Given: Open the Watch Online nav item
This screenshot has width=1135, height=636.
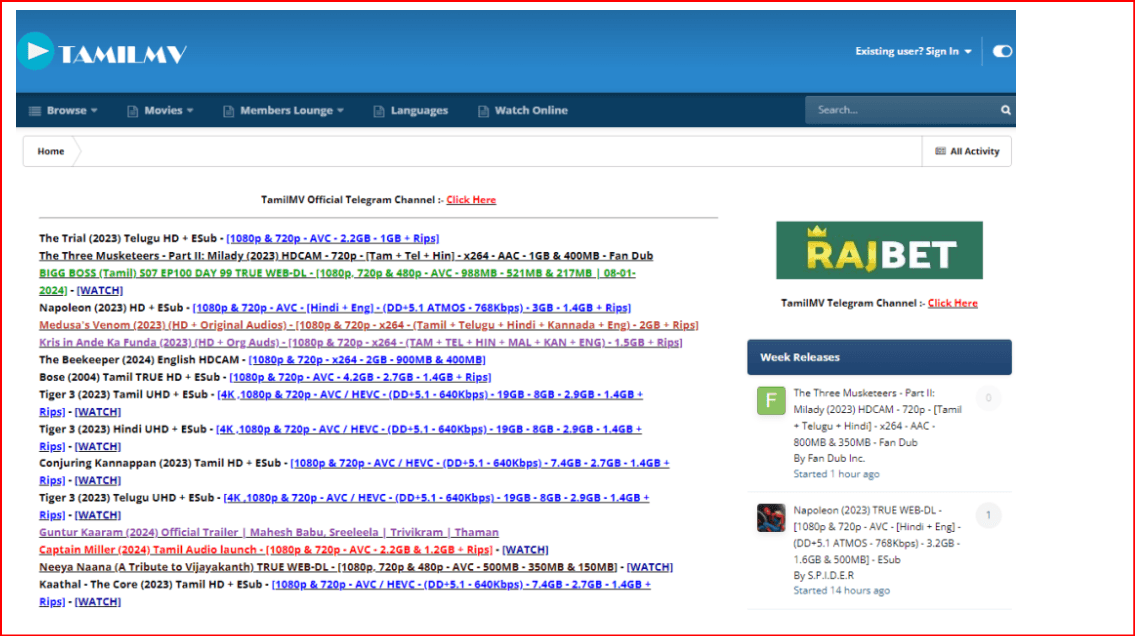Looking at the screenshot, I should pyautogui.click(x=523, y=110).
